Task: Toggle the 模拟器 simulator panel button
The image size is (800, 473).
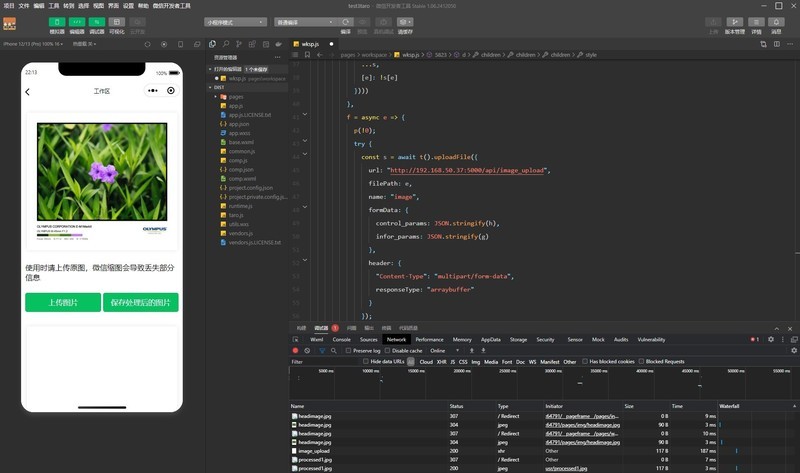Action: click(57, 21)
